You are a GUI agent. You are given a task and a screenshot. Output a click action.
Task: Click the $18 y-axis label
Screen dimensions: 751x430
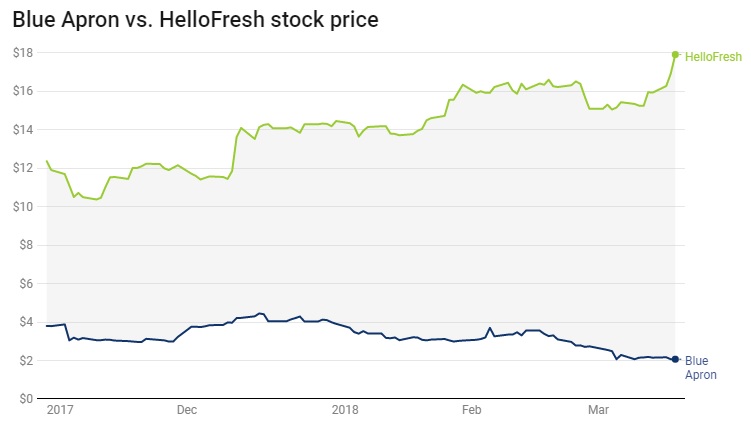coord(24,52)
